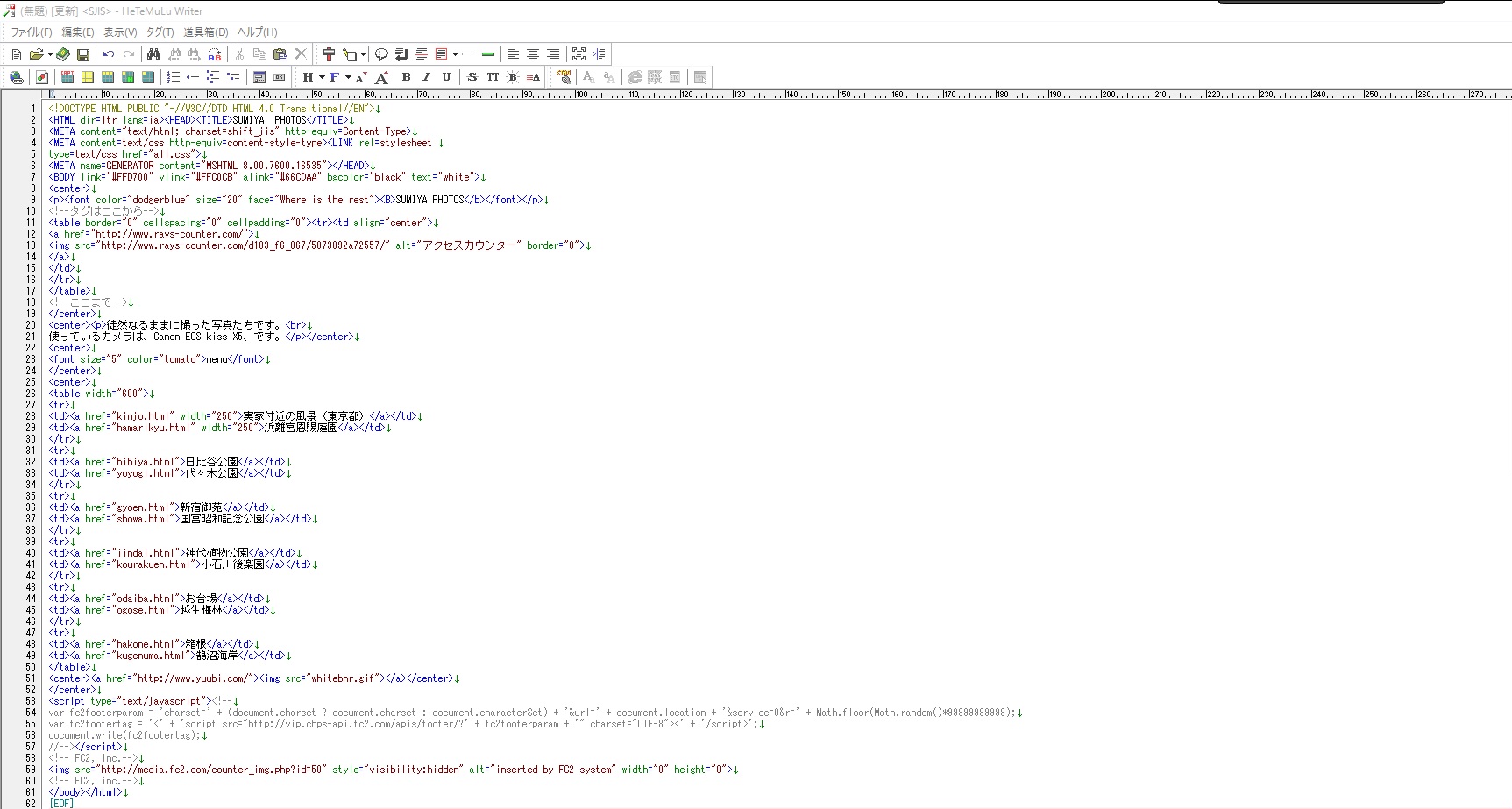Insert a table data cell
The image size is (1512, 809).
coord(148,77)
